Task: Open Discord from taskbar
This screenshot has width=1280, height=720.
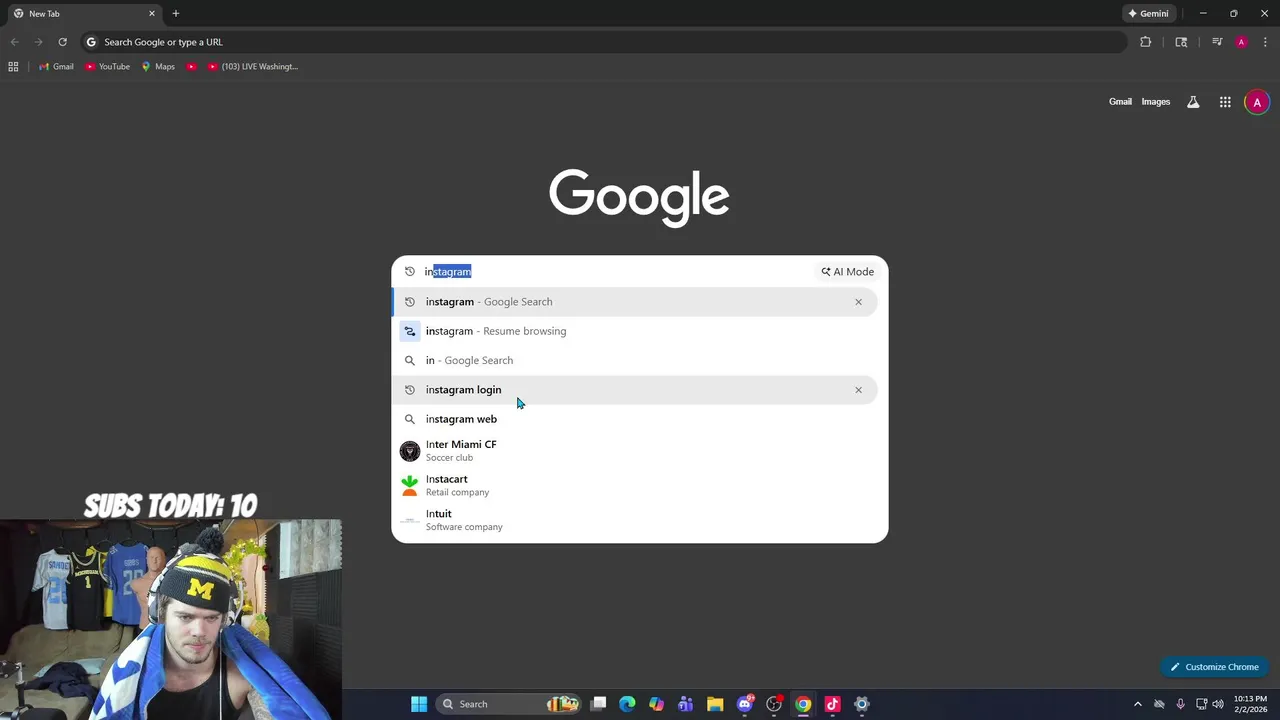Action: pyautogui.click(x=744, y=704)
